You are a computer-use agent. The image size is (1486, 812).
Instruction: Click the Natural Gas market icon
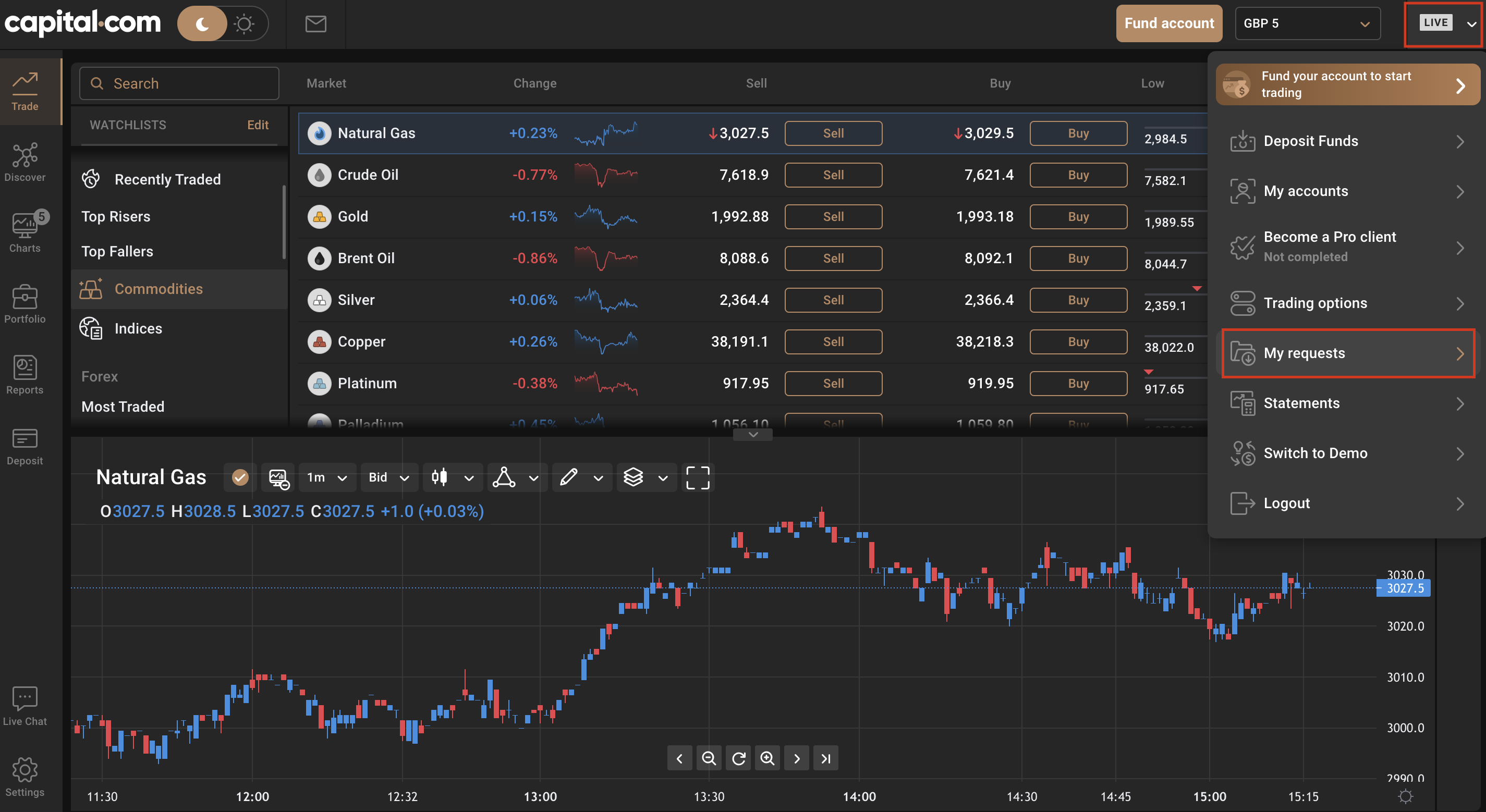319,133
